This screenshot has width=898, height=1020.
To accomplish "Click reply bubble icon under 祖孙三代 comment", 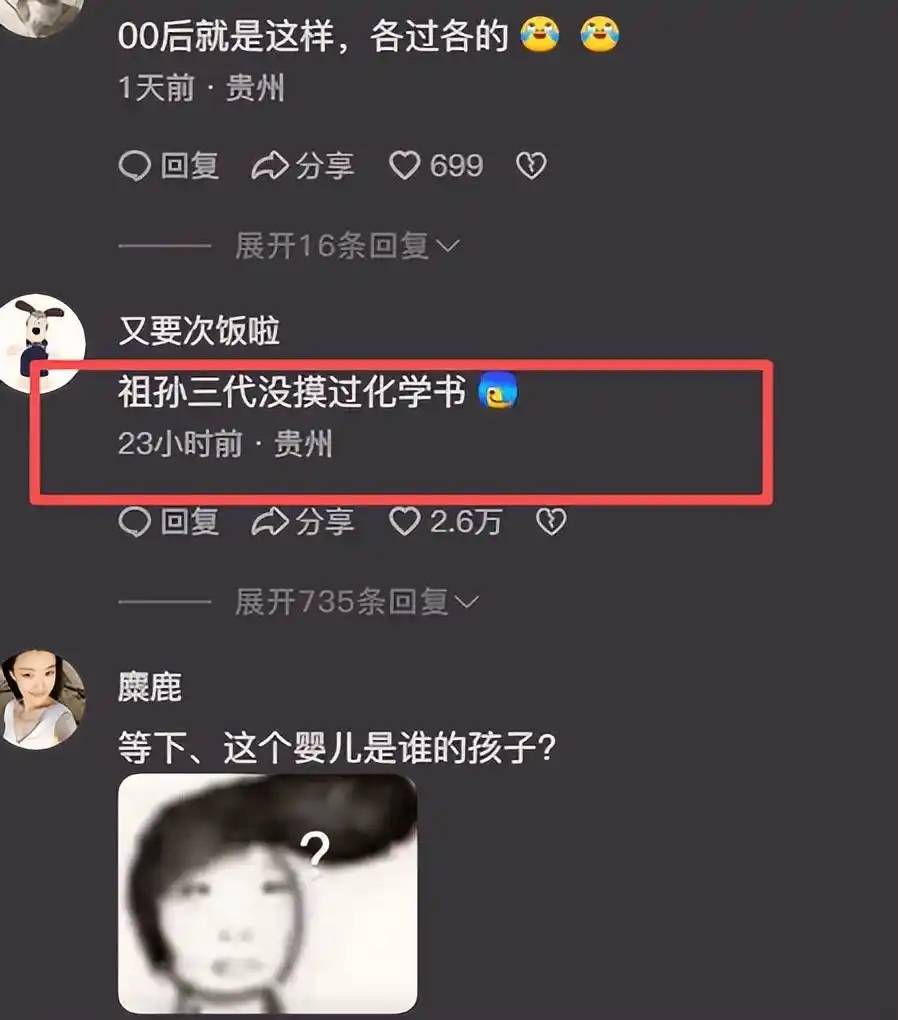I will point(135,521).
